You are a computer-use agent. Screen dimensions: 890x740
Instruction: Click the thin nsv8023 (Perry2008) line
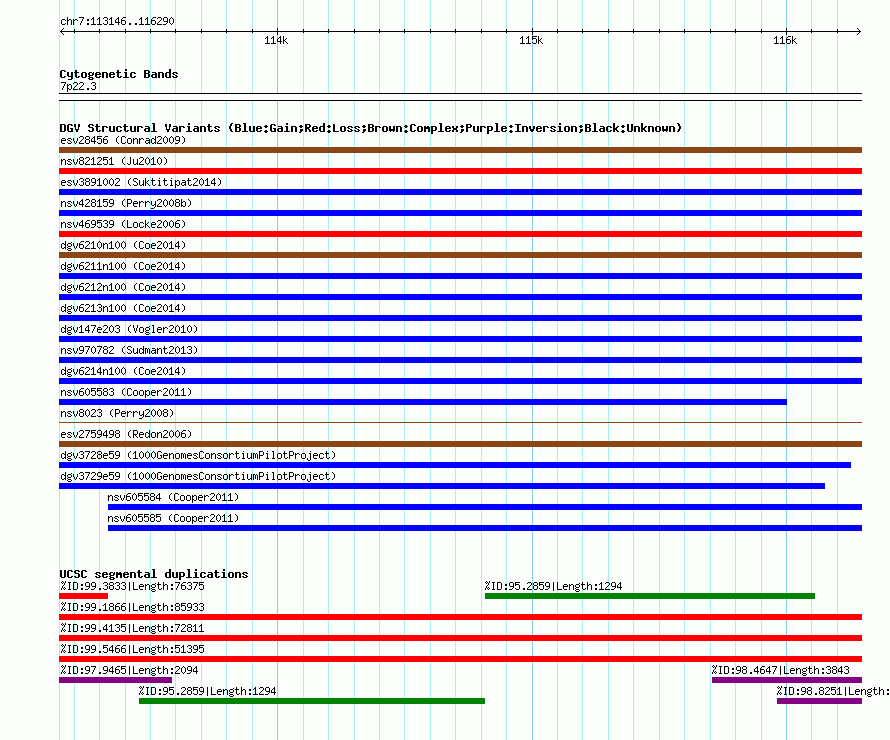click(460, 423)
